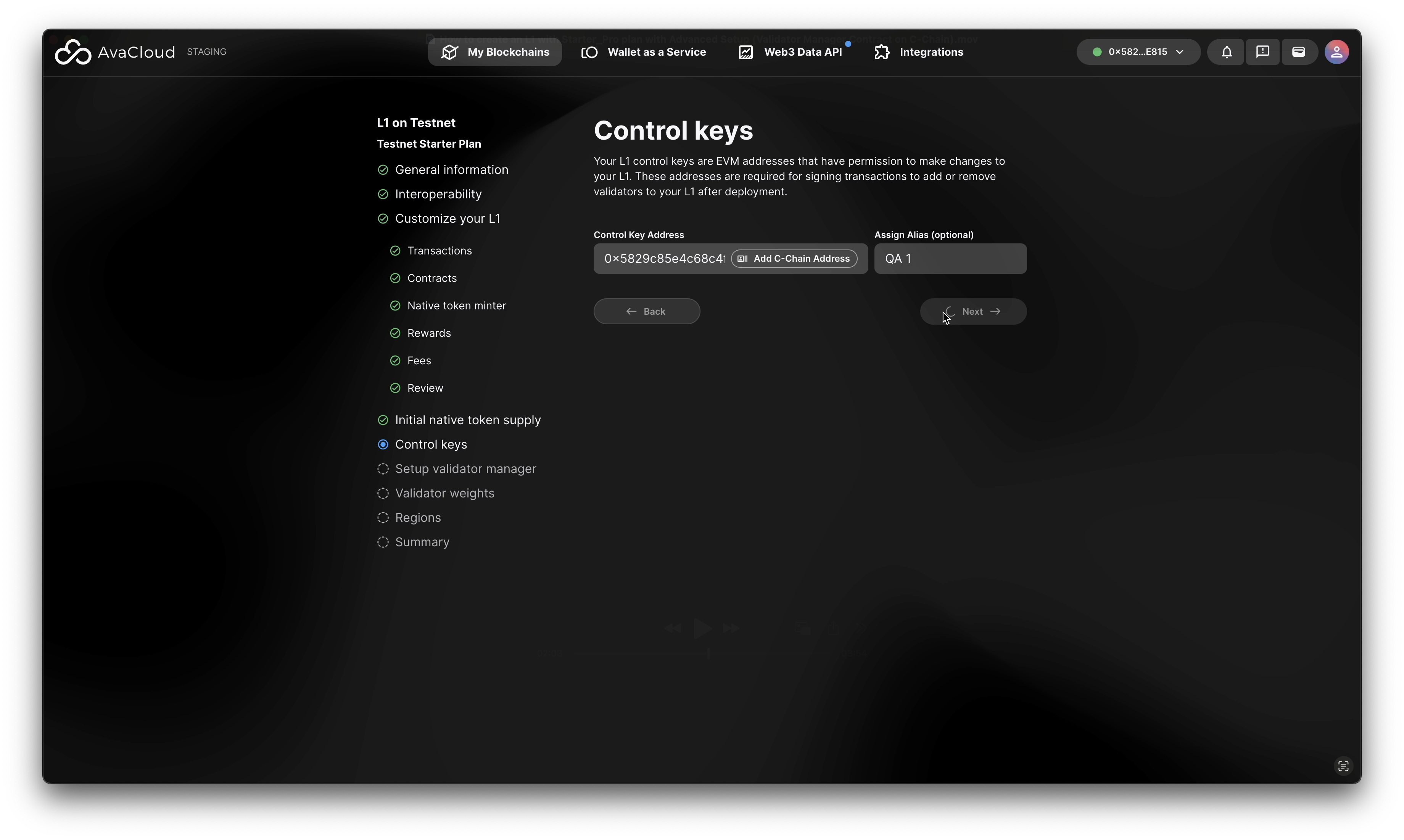Viewport: 1404px width, 840px height.
Task: Click Add C-Chain Address button
Action: coord(794,259)
